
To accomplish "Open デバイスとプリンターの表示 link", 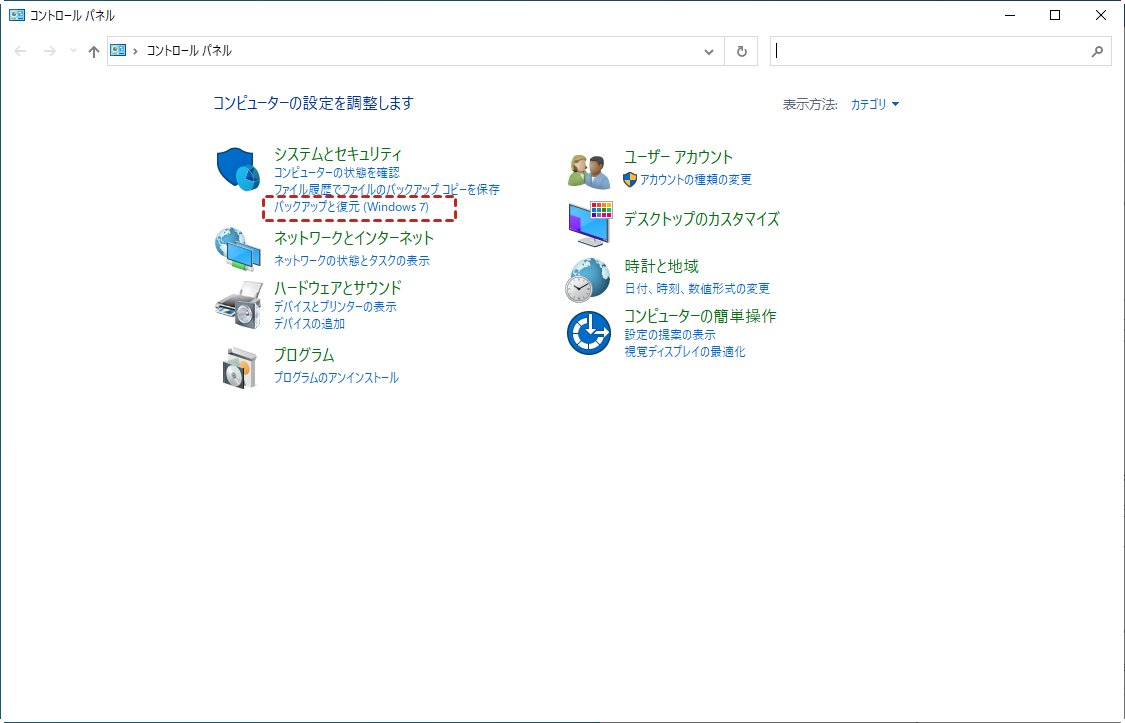I will [335, 306].
